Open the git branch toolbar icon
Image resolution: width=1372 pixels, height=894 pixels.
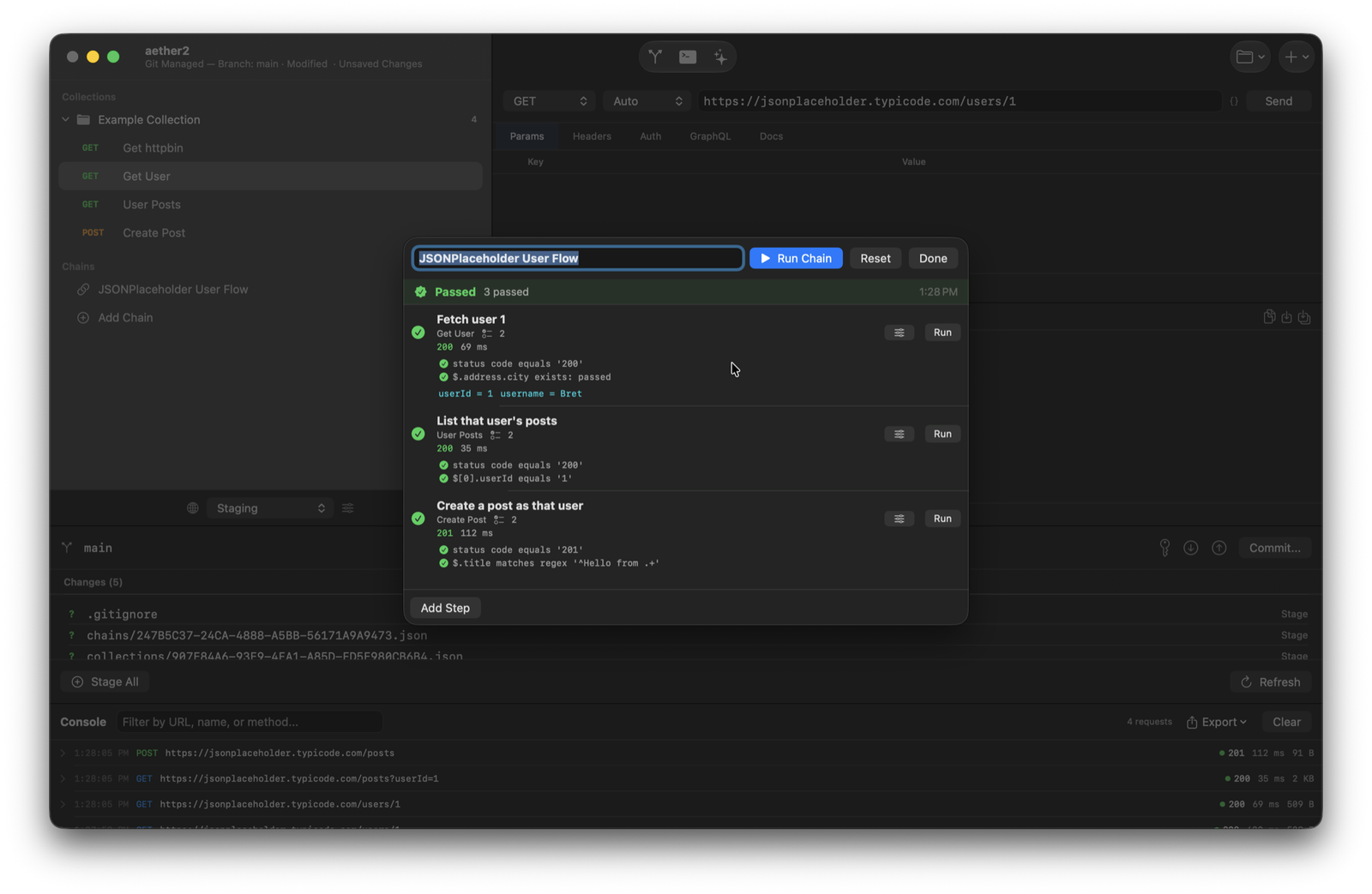pos(655,57)
